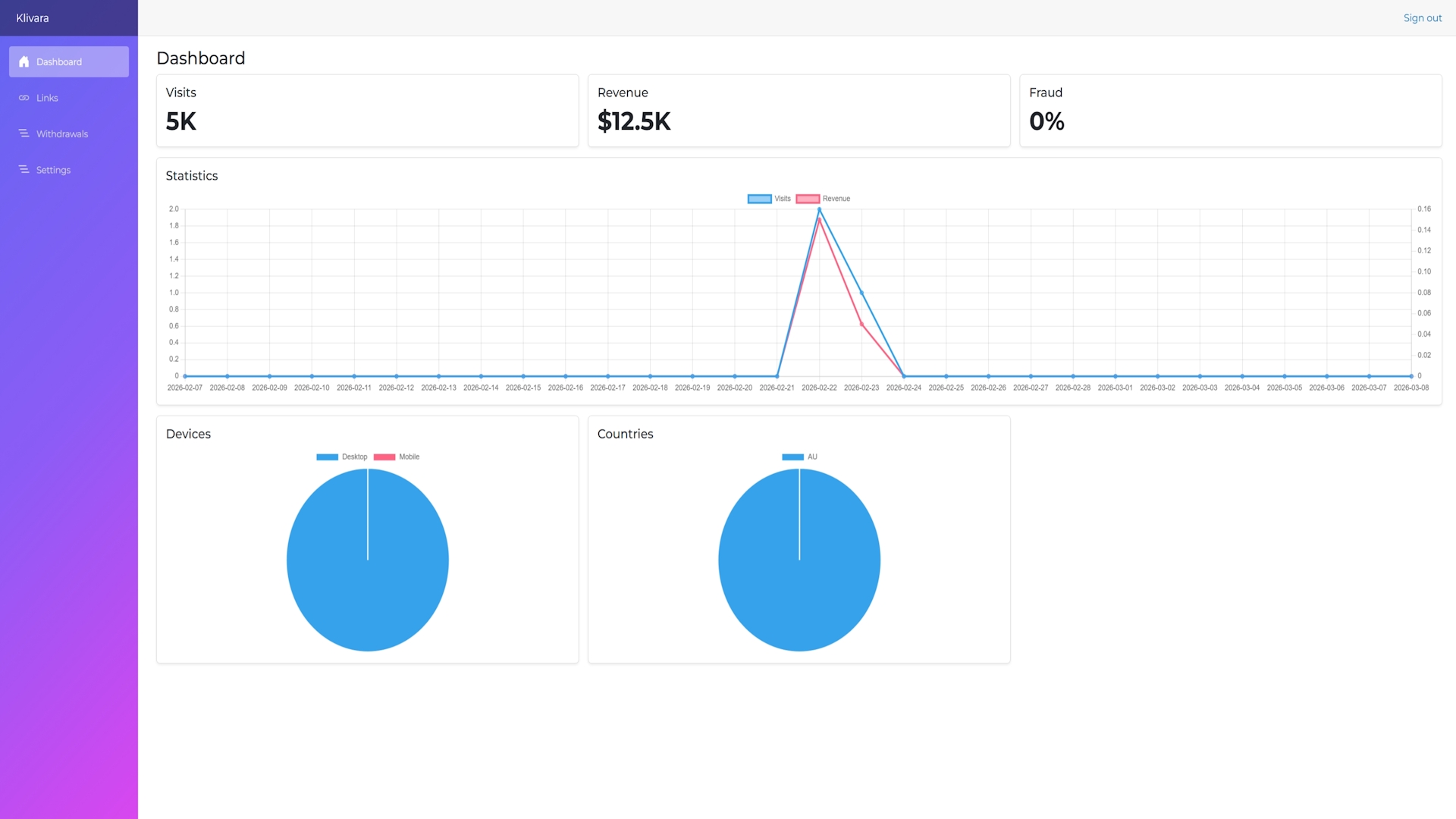Click the Settings sidebar icon

point(24,170)
